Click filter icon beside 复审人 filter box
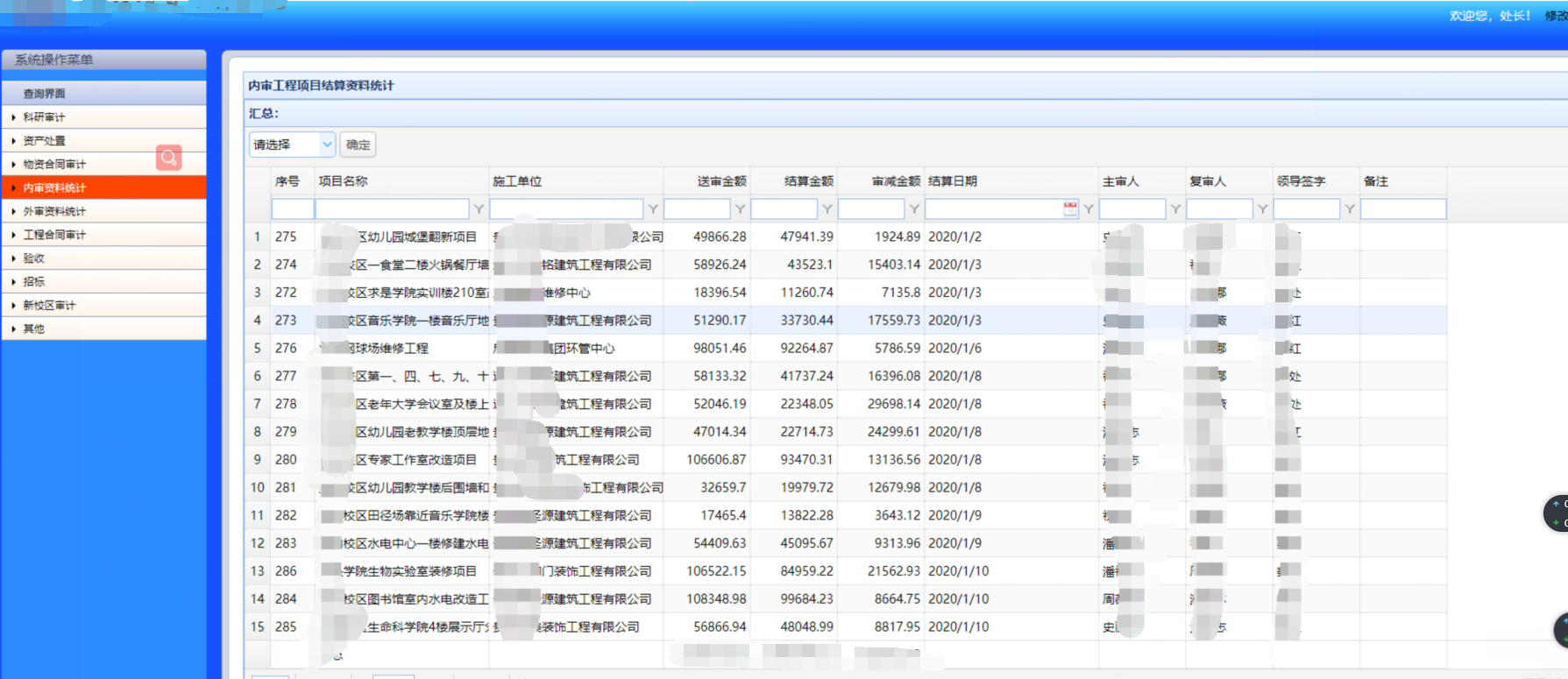The image size is (1568, 679). click(1262, 209)
